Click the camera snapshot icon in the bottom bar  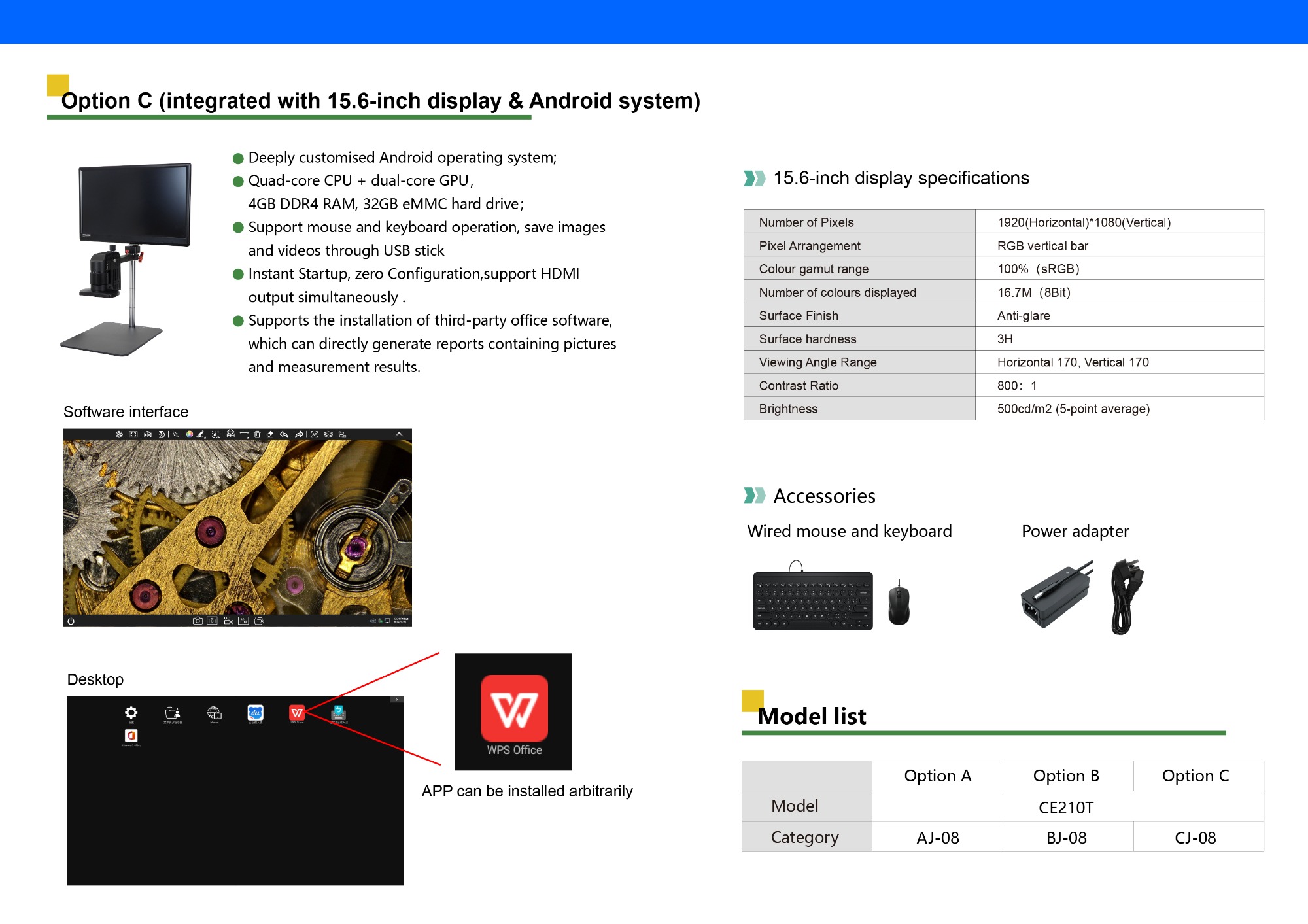click(198, 621)
